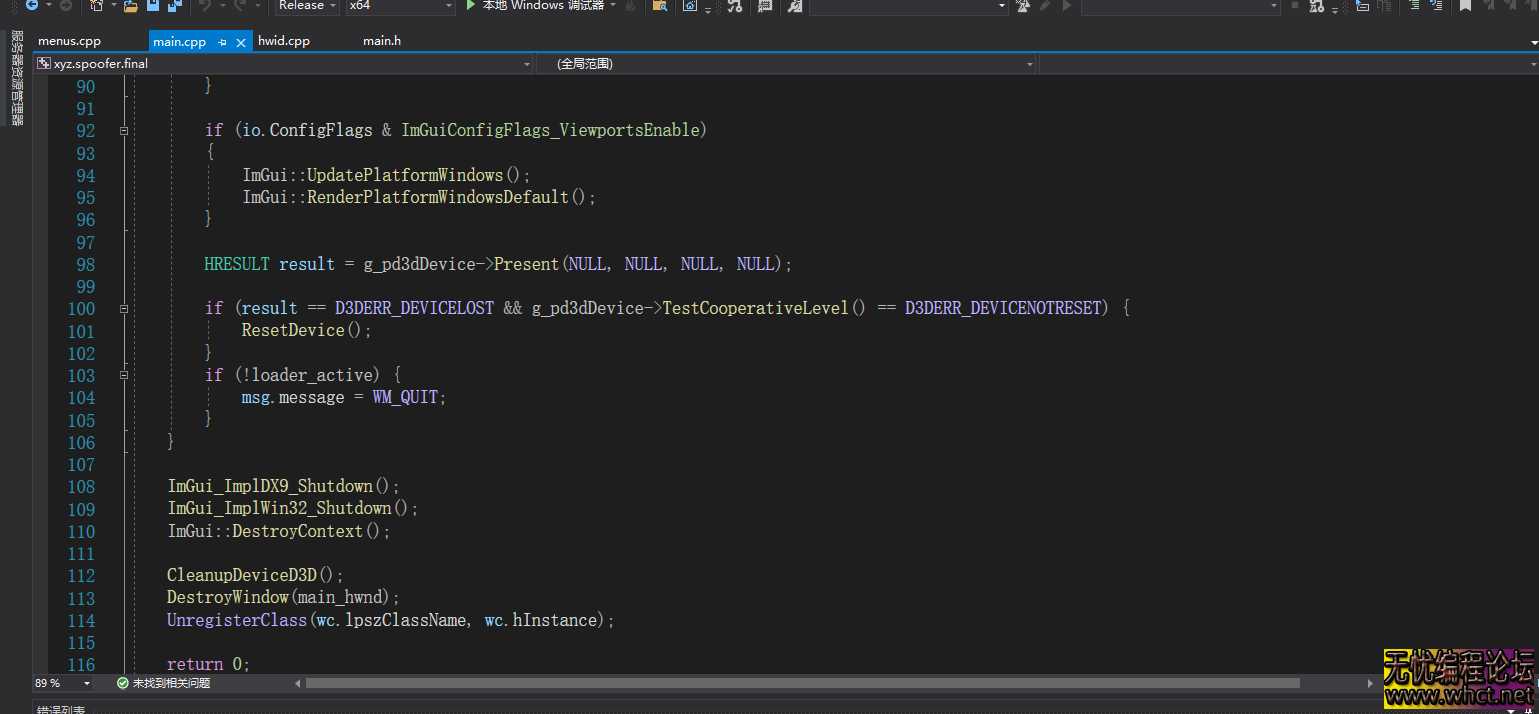1539x714 pixels.
Task: Click the open file folder icon
Action: tap(130, 6)
